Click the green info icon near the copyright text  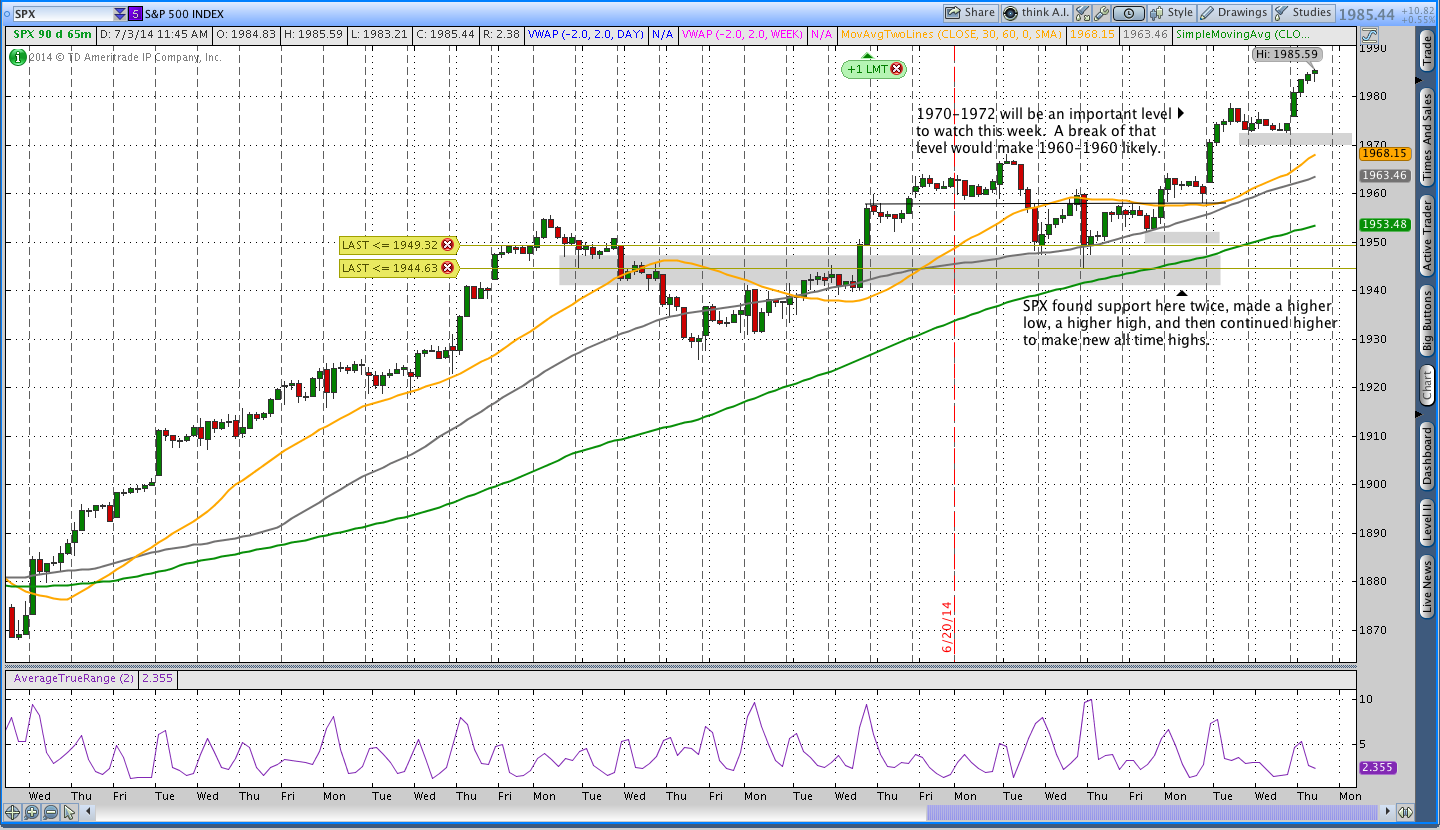coord(17,57)
